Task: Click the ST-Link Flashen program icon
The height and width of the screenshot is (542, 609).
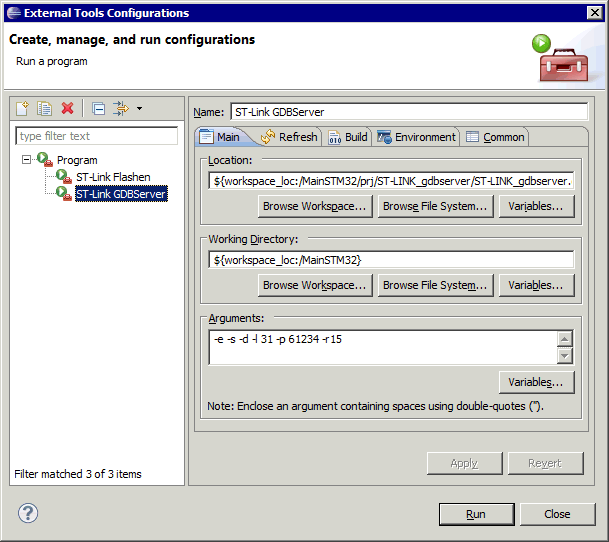Action: tap(64, 176)
